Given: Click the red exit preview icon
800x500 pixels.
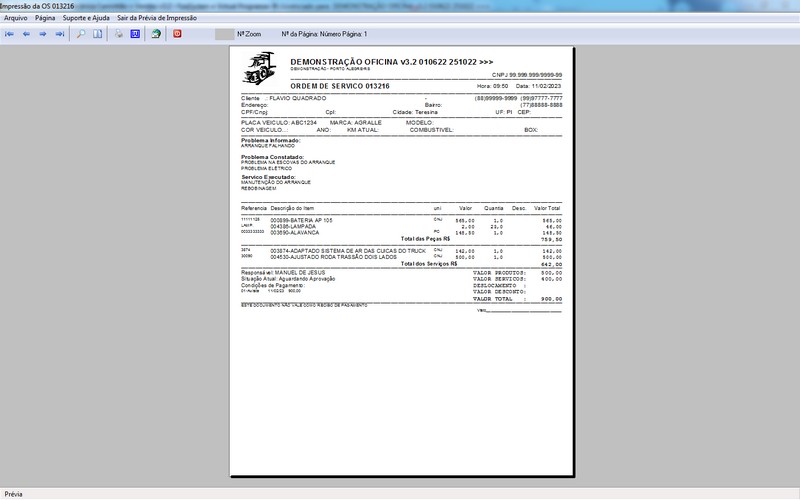Looking at the screenshot, I should pyautogui.click(x=177, y=34).
